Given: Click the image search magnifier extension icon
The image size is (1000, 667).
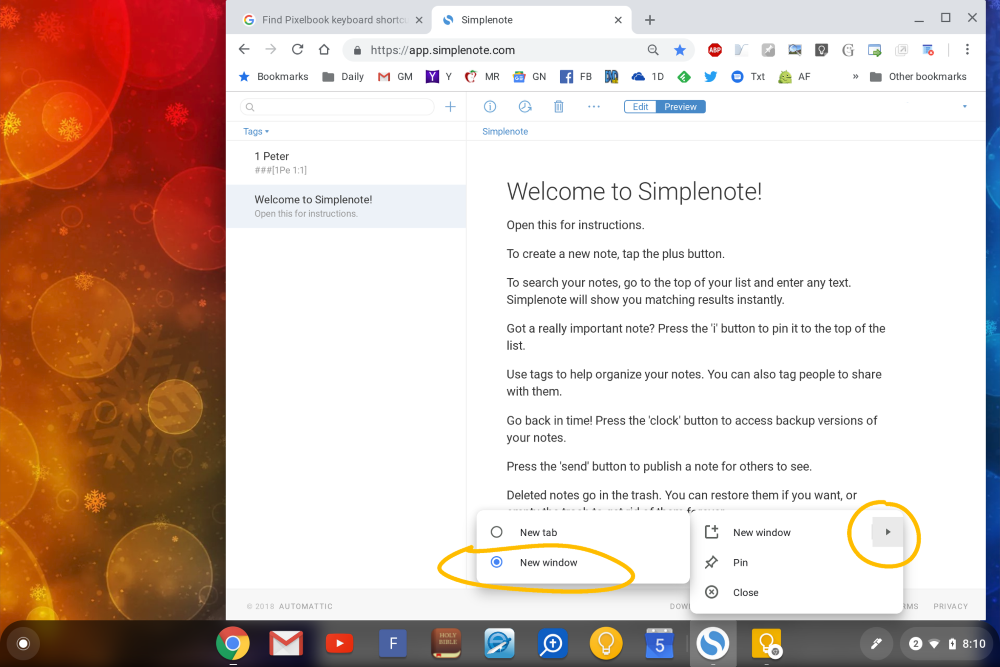Looking at the screenshot, I should 795,50.
